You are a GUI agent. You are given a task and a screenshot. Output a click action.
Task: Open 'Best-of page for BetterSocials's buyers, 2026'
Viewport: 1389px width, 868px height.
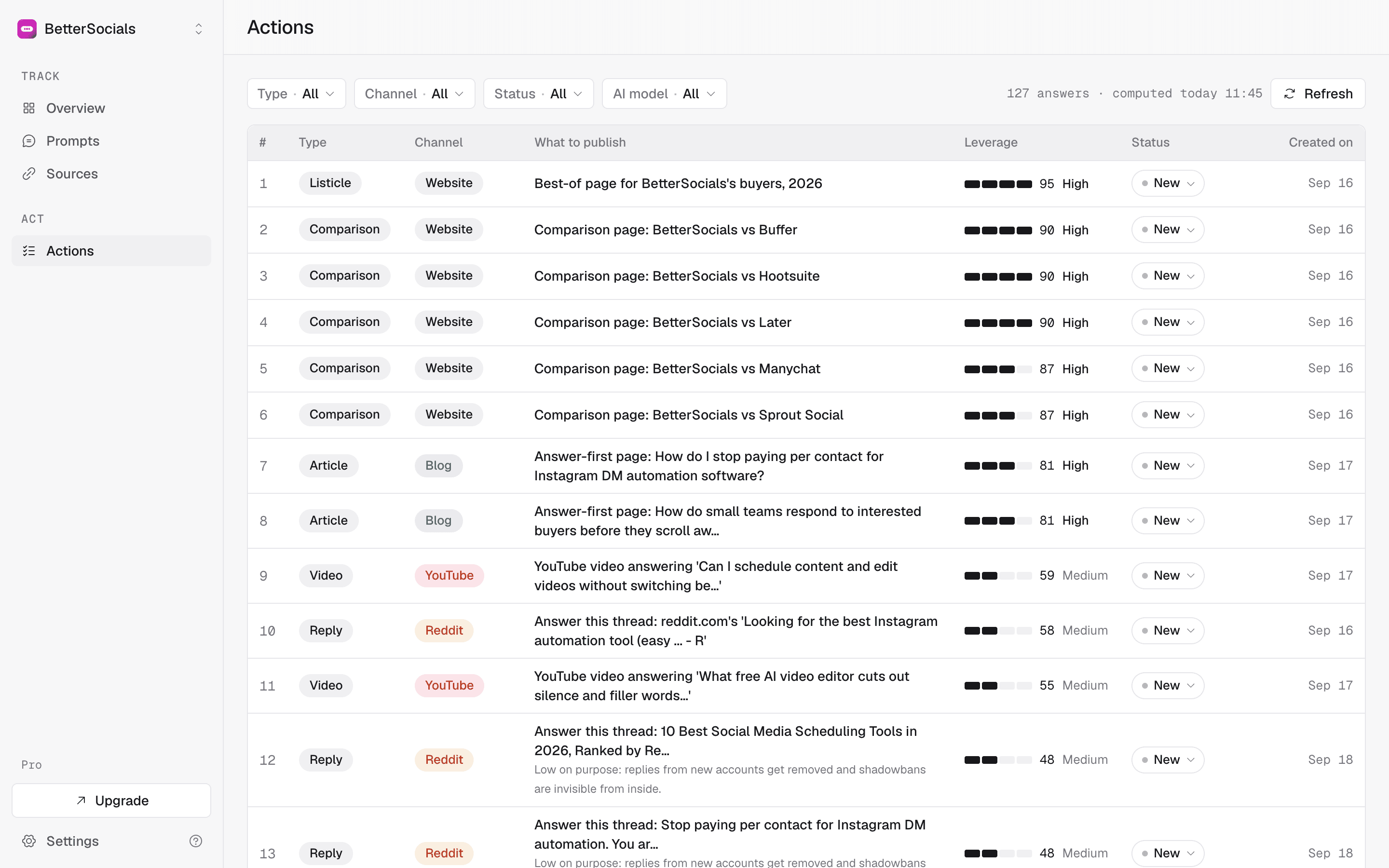tap(678, 183)
